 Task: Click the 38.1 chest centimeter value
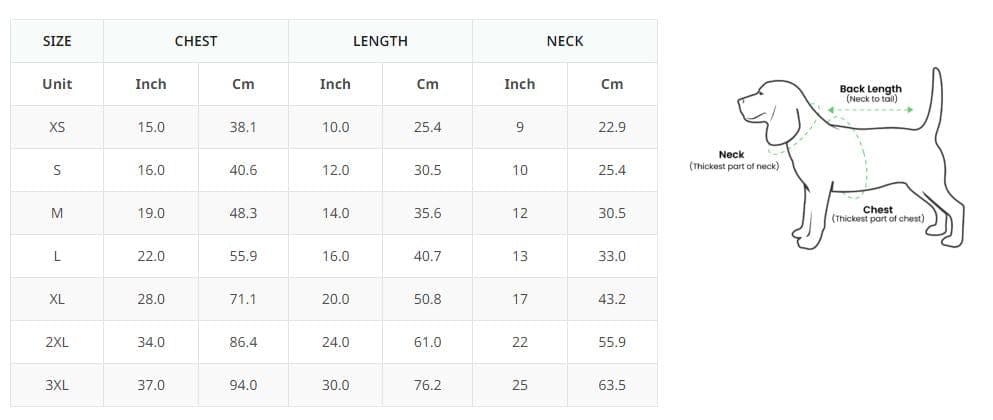(243, 127)
